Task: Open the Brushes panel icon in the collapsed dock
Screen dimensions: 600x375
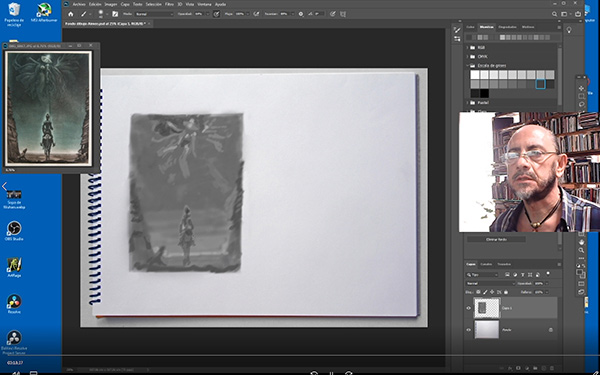Action: tap(457, 30)
